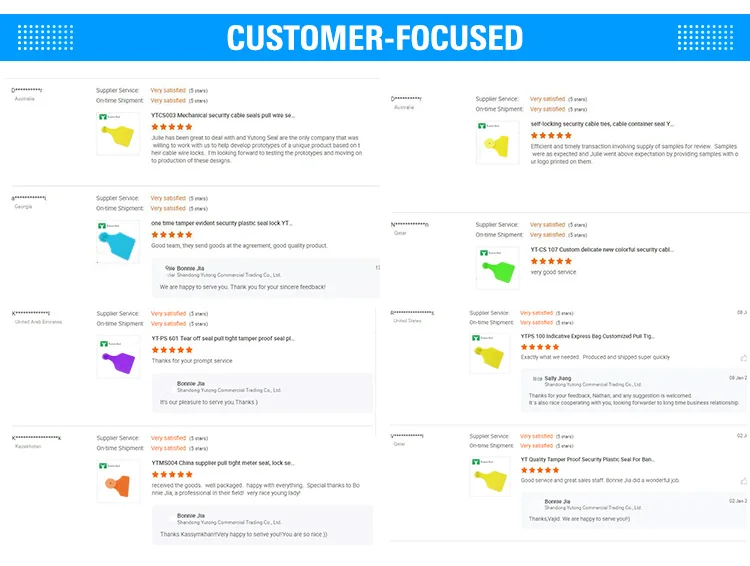The height and width of the screenshot is (566, 750).
Task: Click the thumbs-up icon on YTPS 100 review
Action: coord(743,357)
